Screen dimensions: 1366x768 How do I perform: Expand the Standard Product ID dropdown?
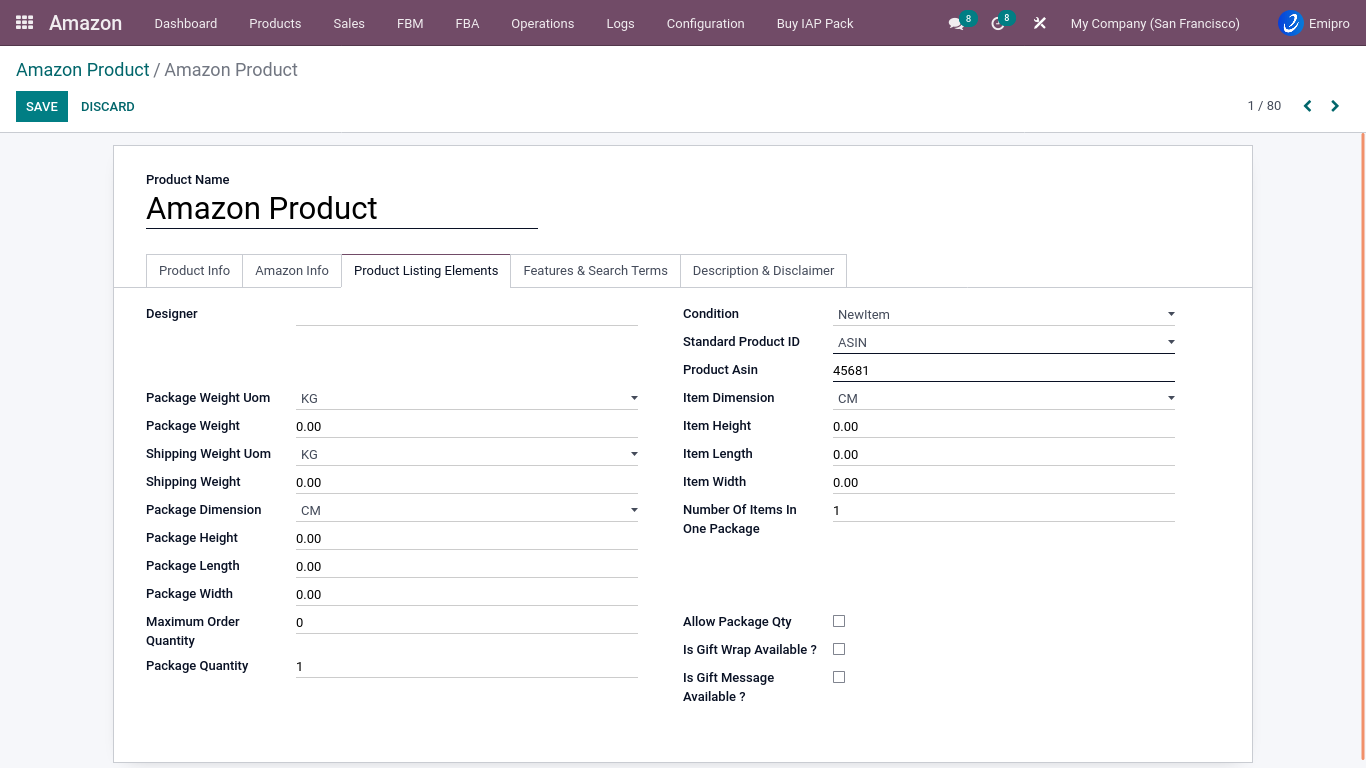pos(1003,342)
